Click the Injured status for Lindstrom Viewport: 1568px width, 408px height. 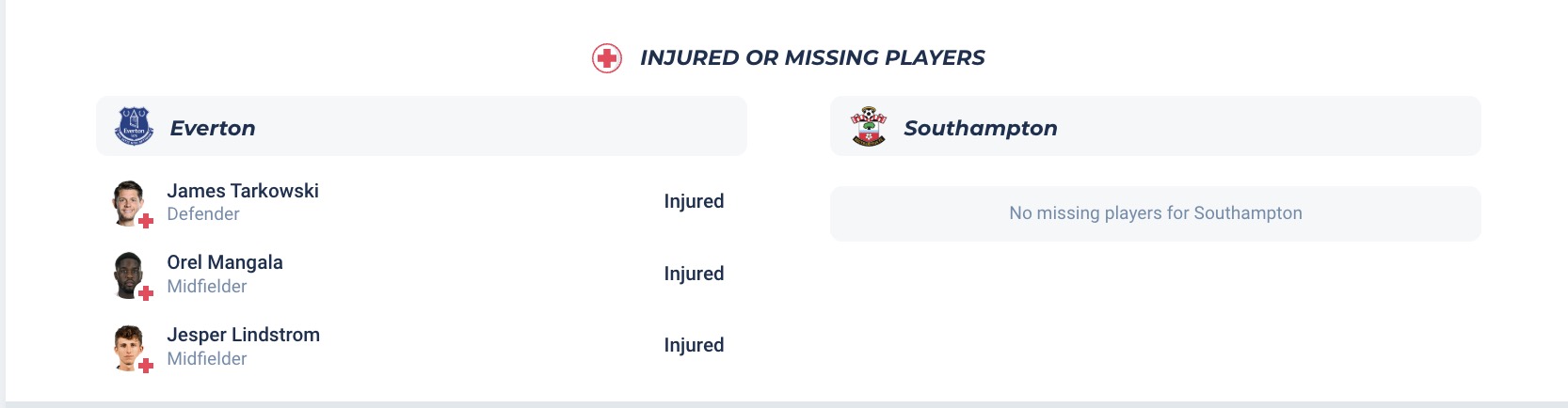pyautogui.click(x=694, y=345)
